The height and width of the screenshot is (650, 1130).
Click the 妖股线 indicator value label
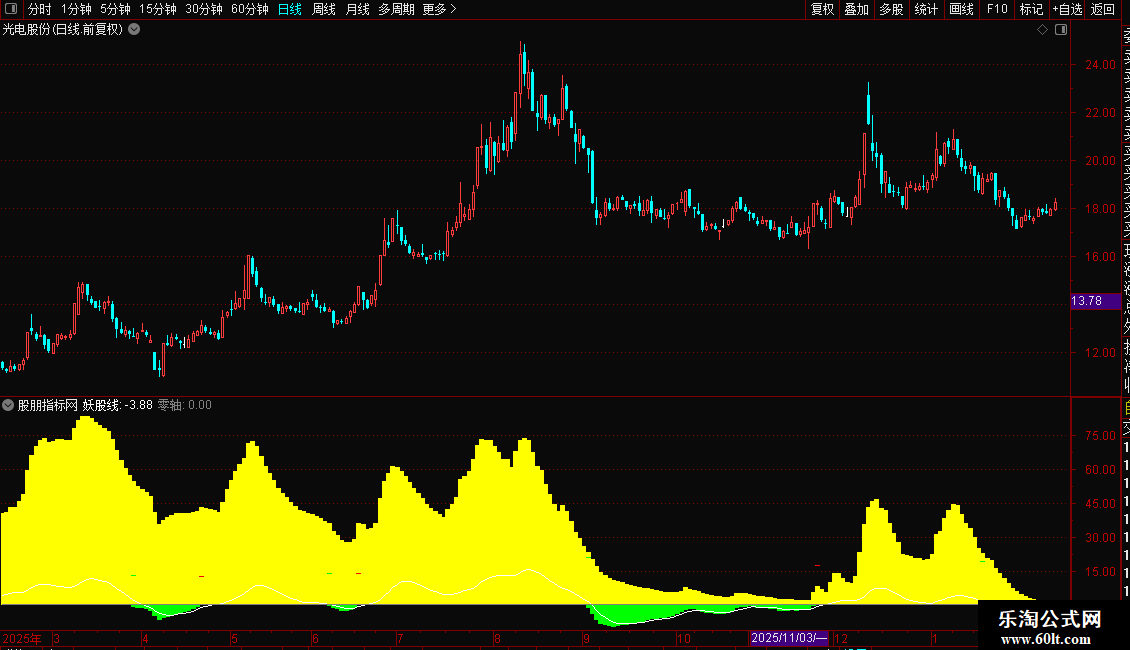[117, 405]
